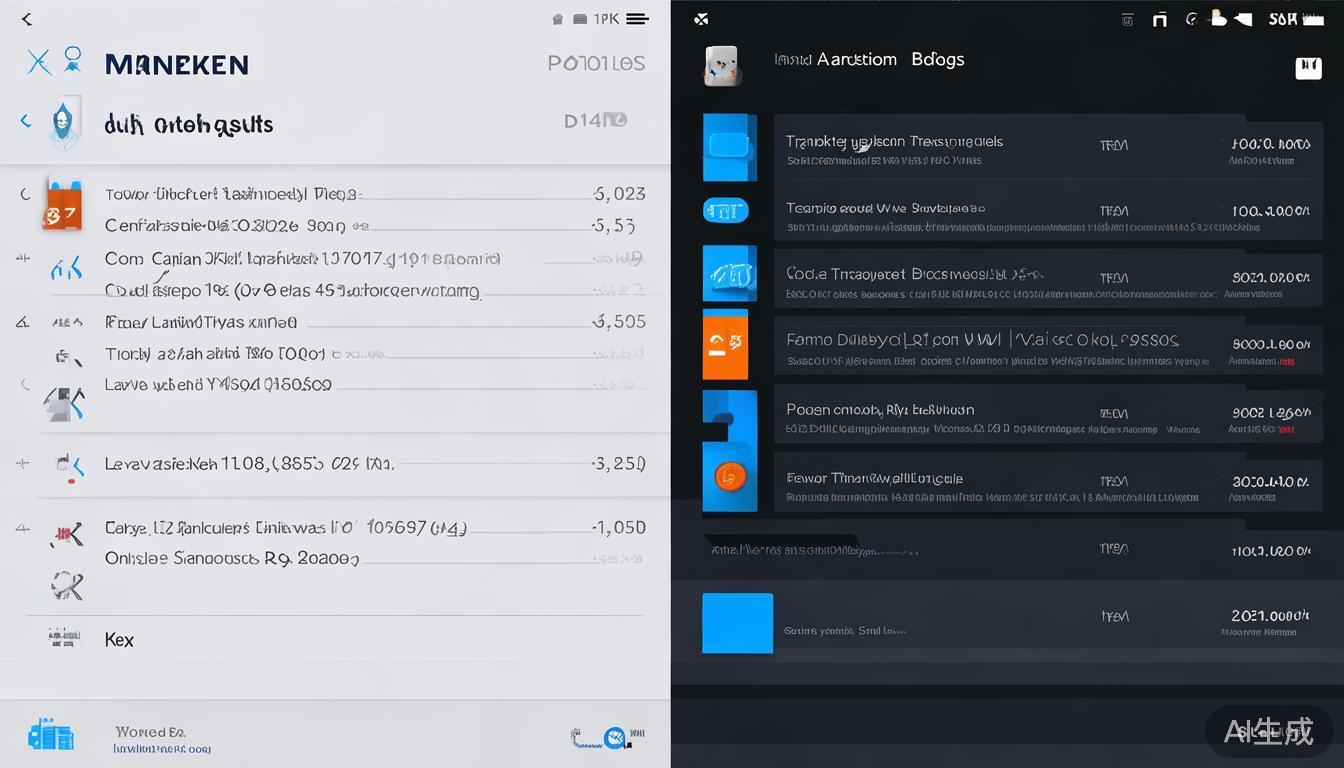Click the orange coin icon on blue tile
Screen dimensions: 1344x768
[730, 477]
